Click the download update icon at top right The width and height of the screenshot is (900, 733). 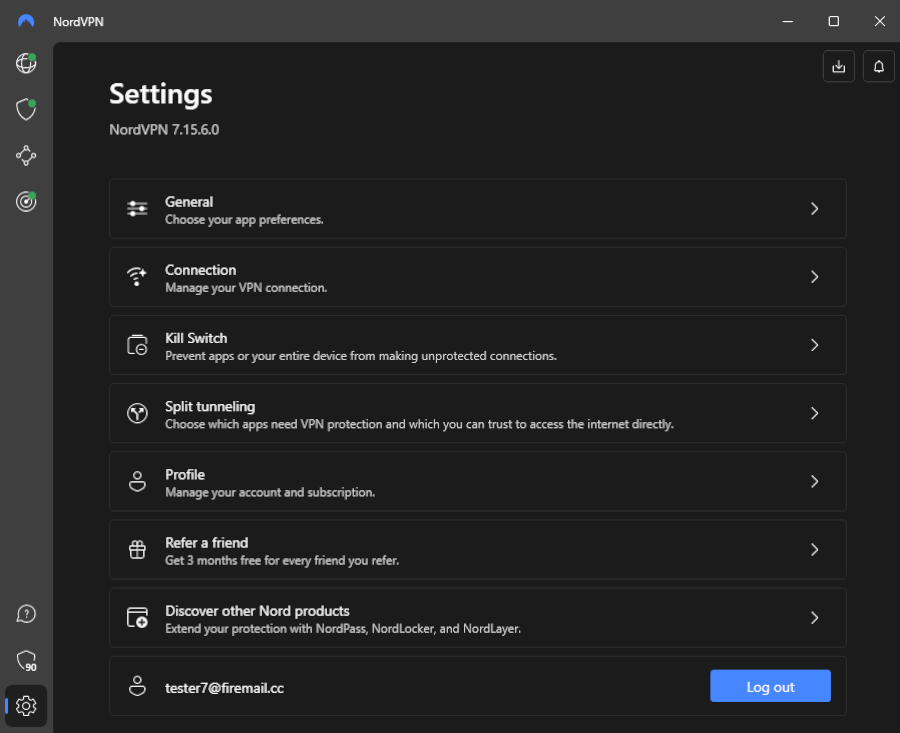839,67
